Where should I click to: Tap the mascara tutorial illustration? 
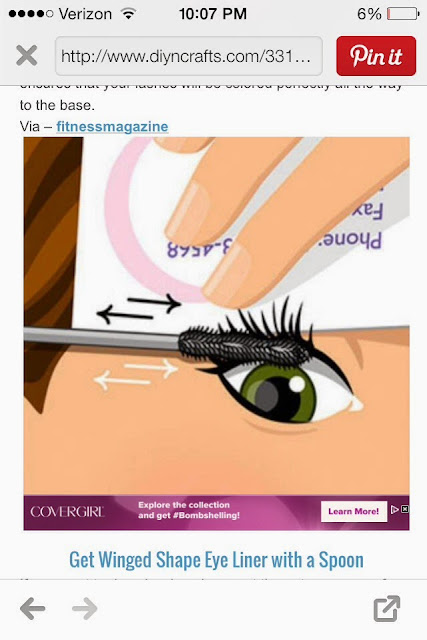[x=216, y=316]
